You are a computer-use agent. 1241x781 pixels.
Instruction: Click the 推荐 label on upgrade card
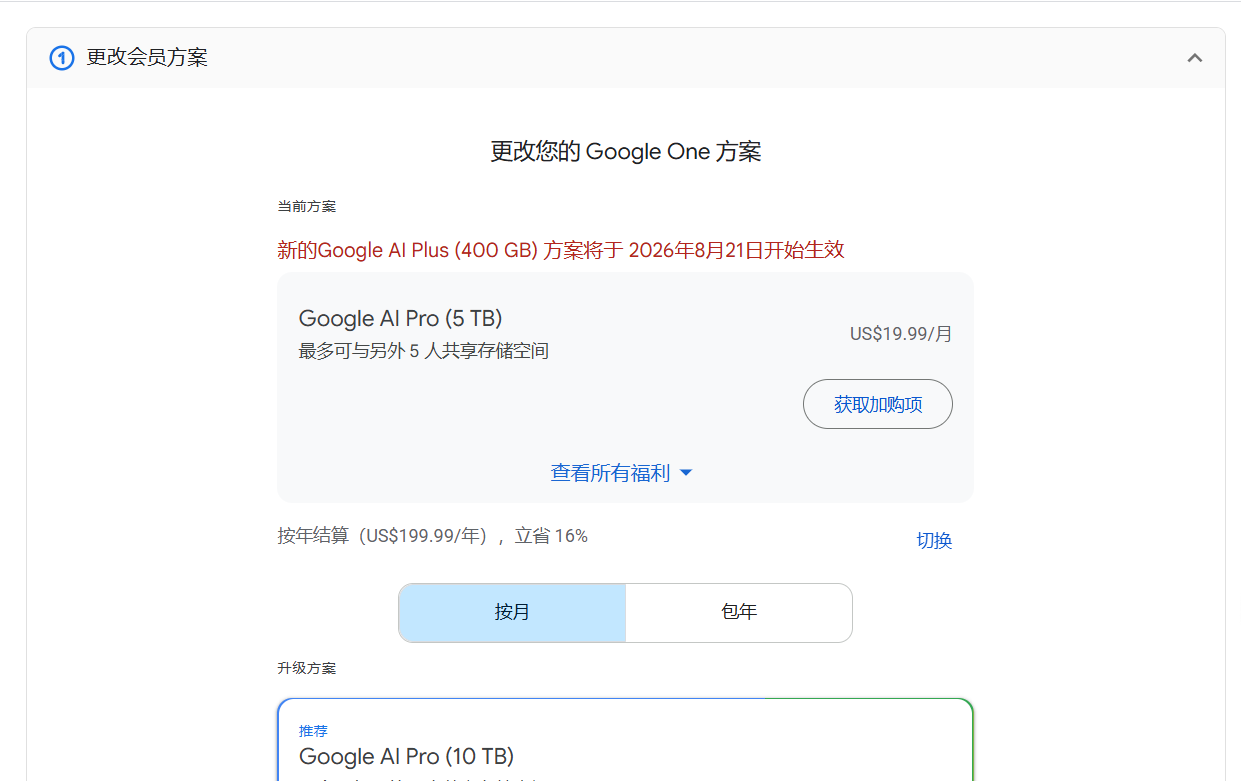coord(313,731)
